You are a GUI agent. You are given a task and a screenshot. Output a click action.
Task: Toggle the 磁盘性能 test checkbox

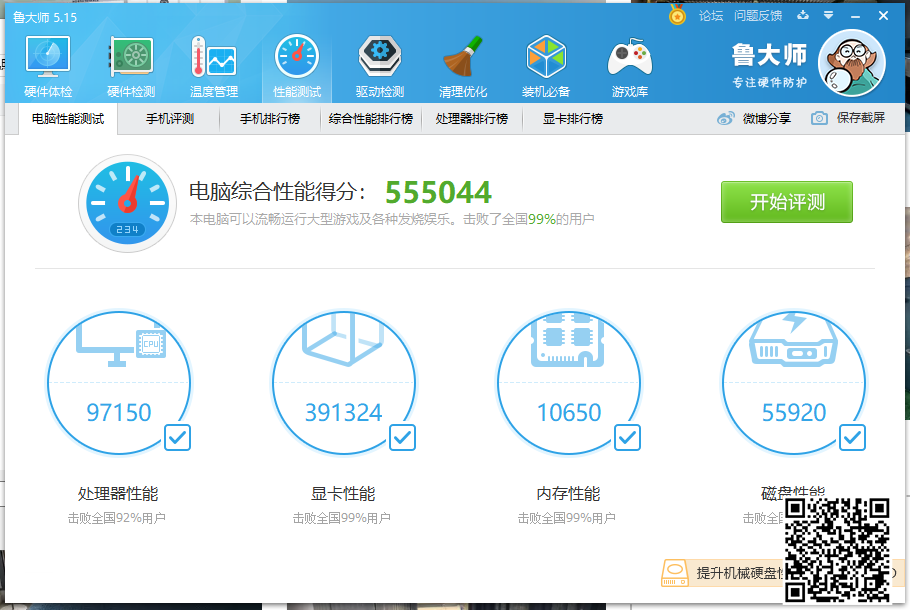coord(852,437)
